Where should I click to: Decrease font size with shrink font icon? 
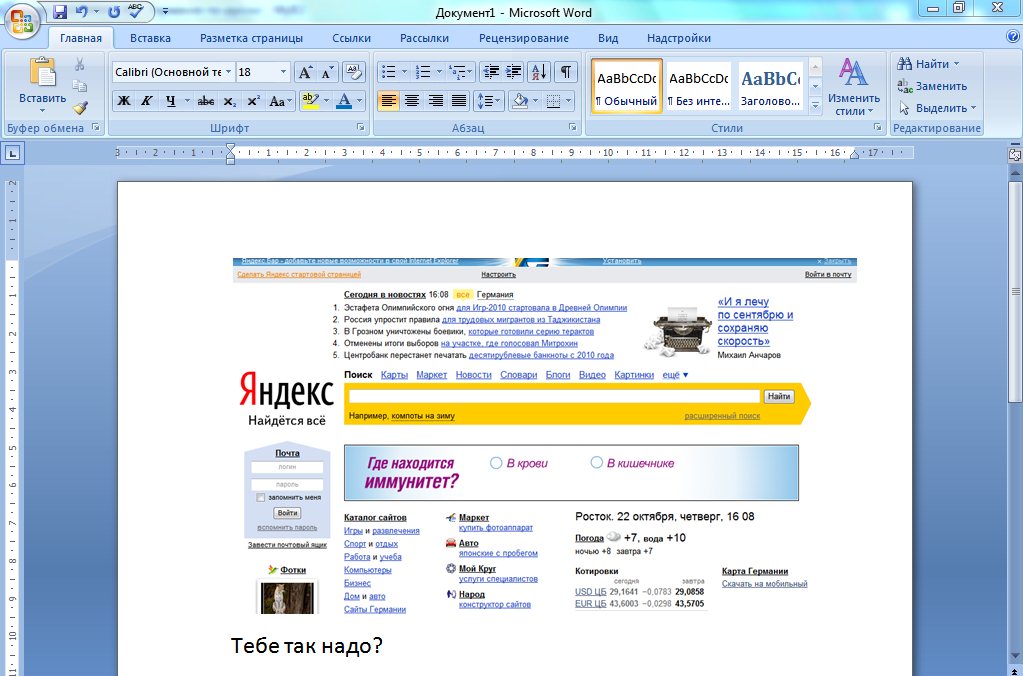[x=327, y=72]
